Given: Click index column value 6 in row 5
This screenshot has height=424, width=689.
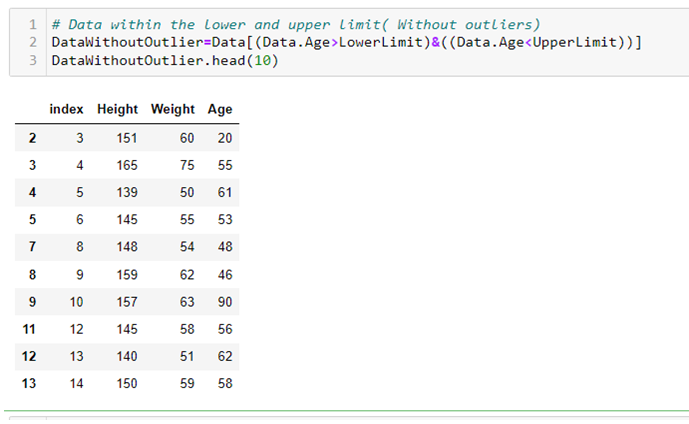Looking at the screenshot, I should pyautogui.click(x=80, y=220).
